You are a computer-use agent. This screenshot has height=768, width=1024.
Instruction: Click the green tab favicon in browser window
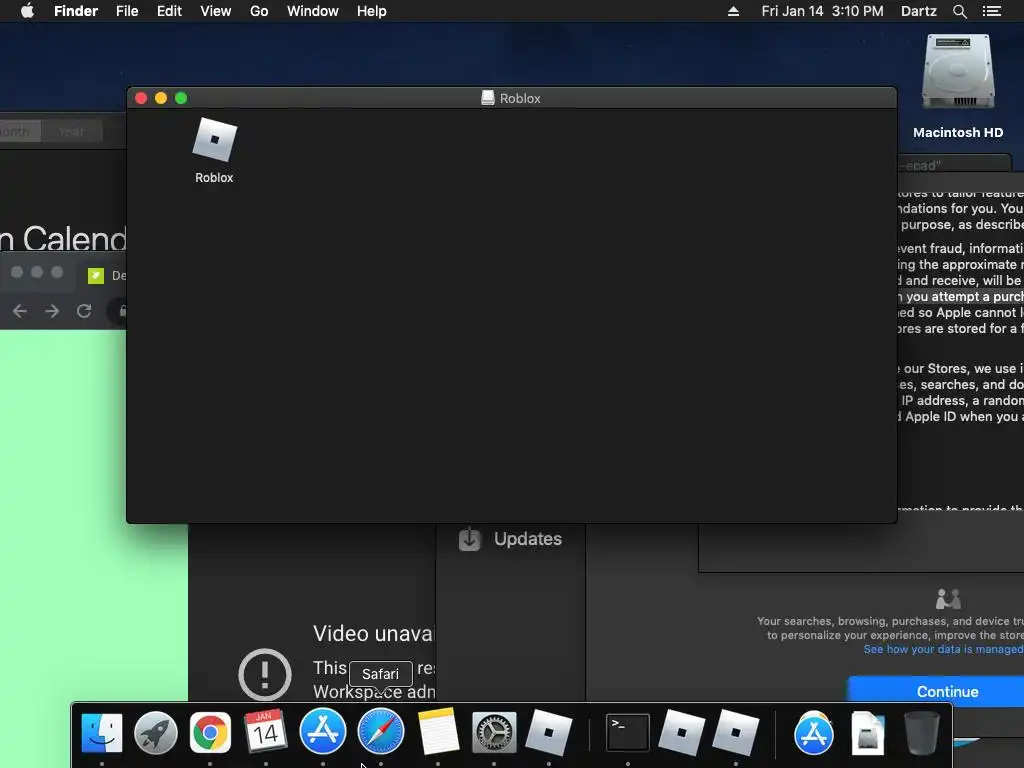(x=96, y=276)
